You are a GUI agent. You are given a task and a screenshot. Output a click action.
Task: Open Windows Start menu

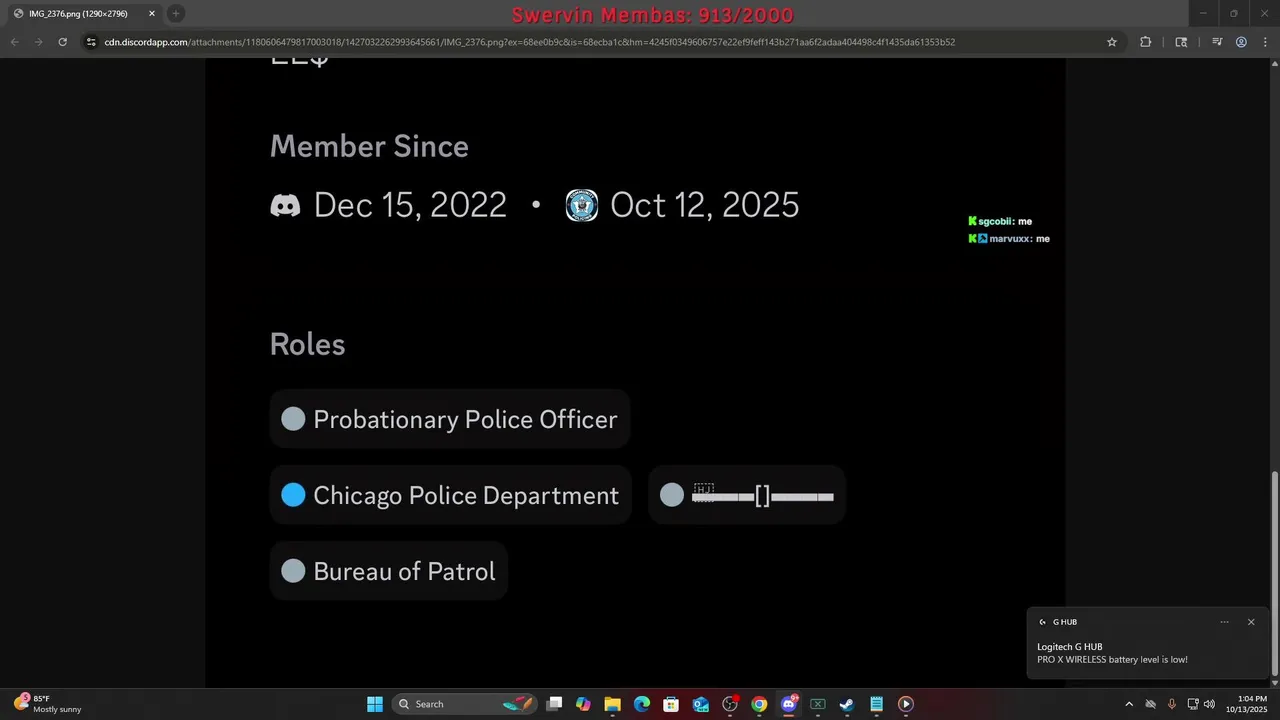[375, 704]
